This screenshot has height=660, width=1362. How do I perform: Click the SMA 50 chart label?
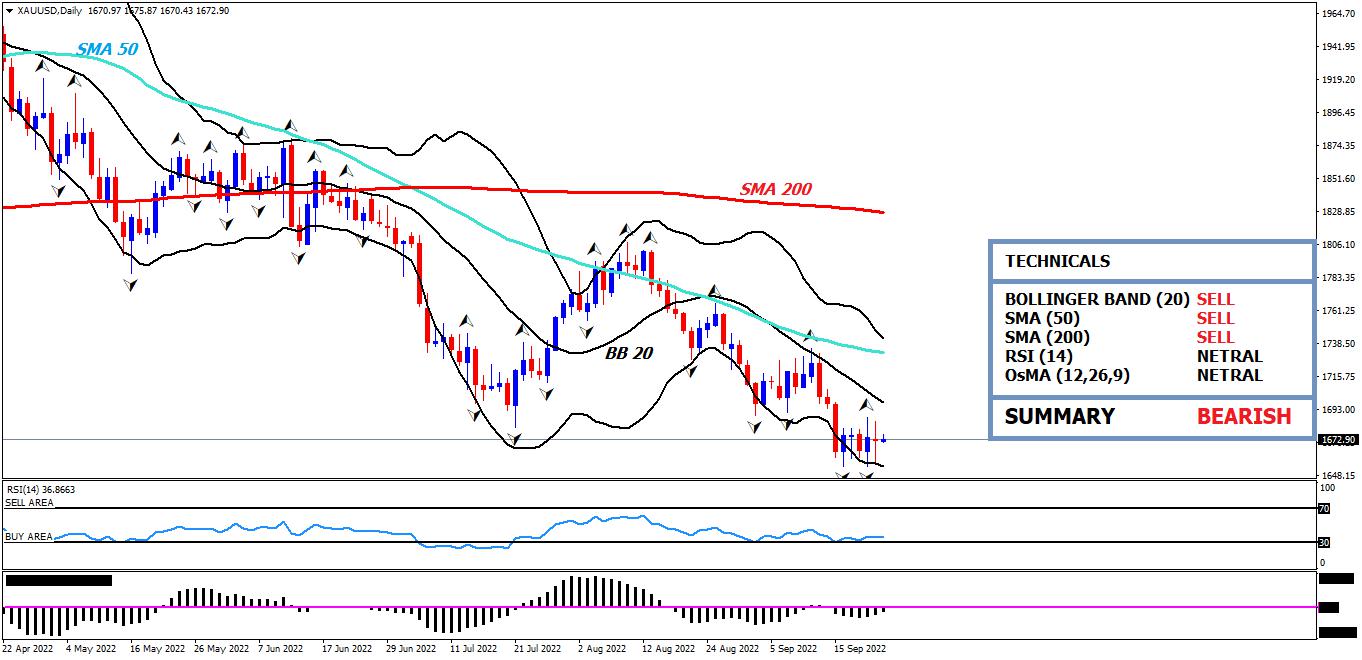(107, 48)
